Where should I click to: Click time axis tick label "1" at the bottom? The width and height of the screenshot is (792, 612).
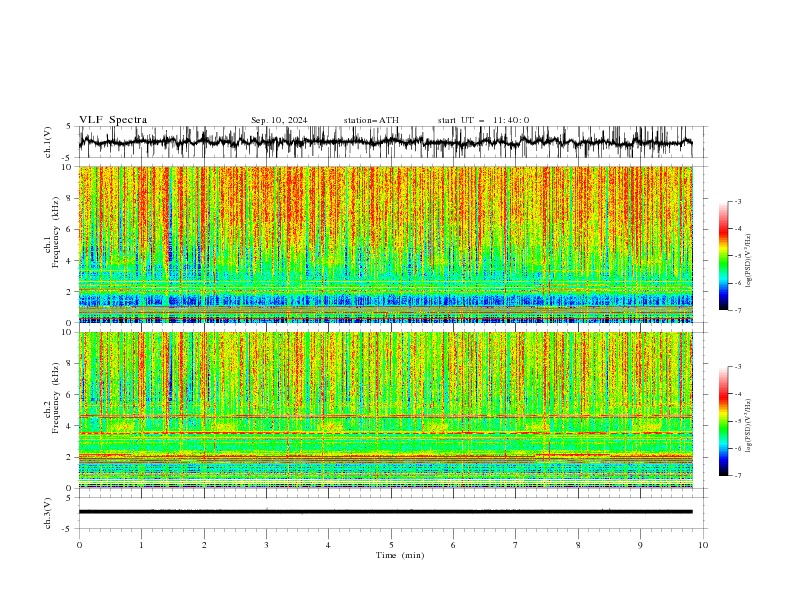pos(141,545)
